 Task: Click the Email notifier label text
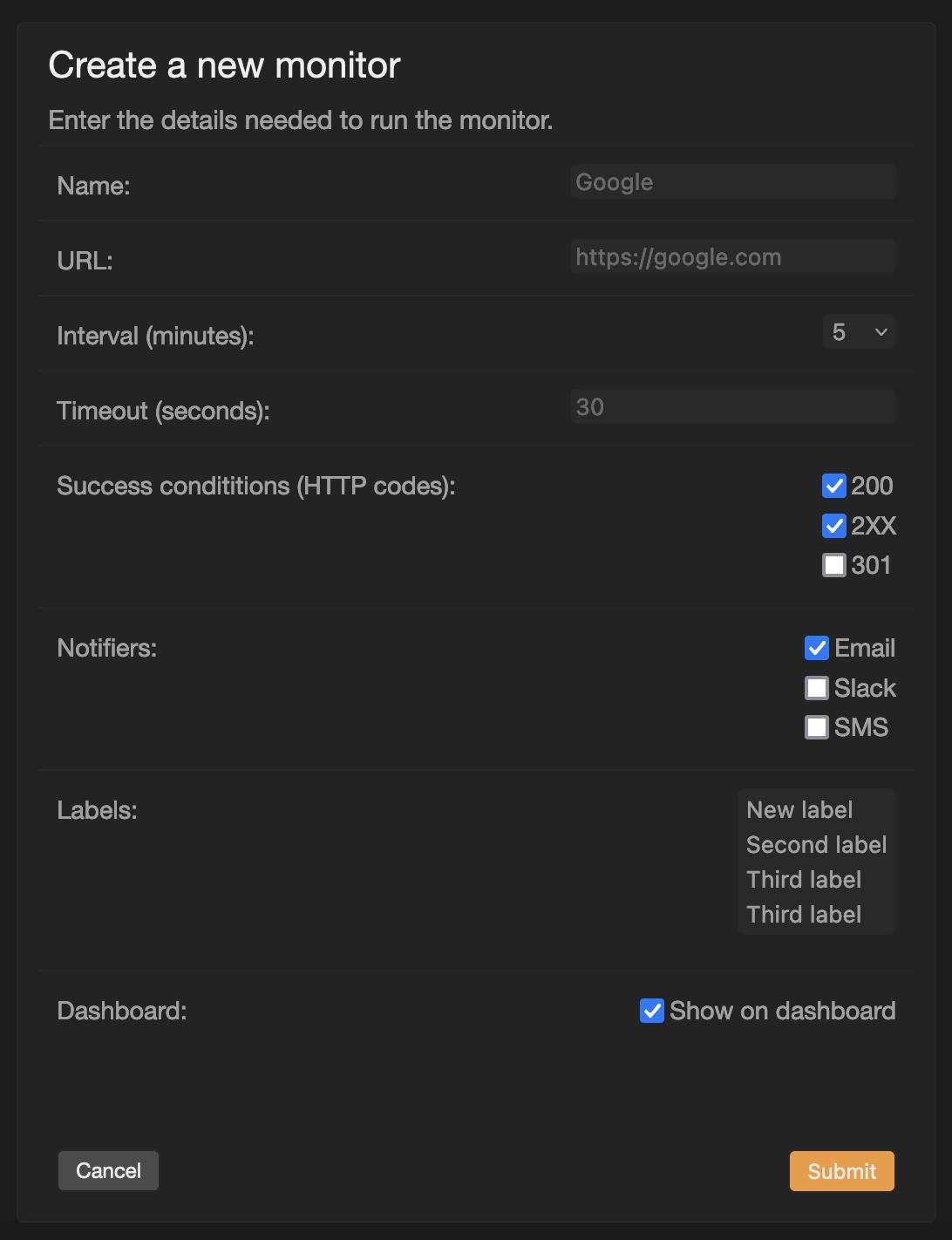pos(865,648)
